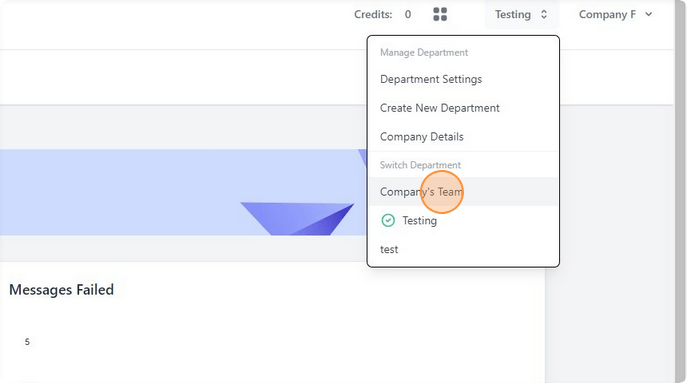Expand the Testing department switcher
687x383 pixels.
click(x=521, y=14)
